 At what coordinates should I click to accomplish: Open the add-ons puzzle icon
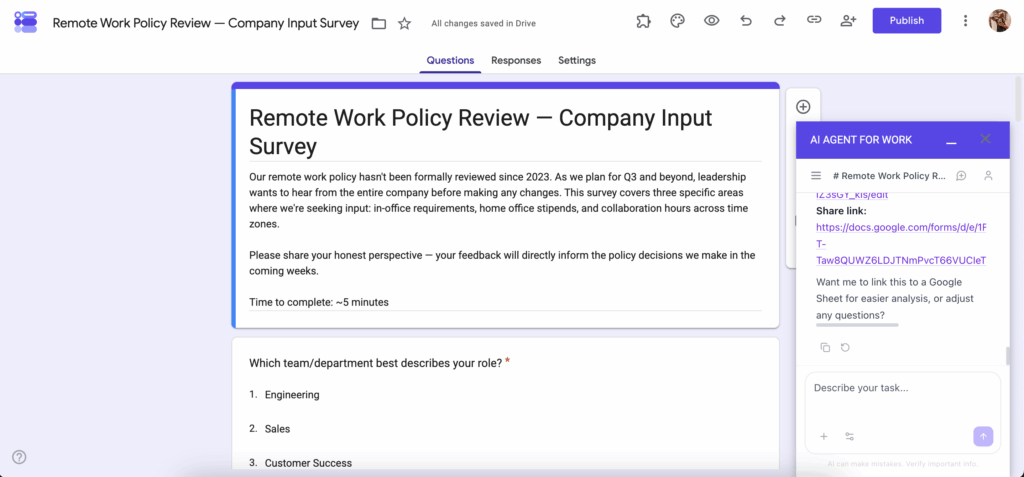pyautogui.click(x=643, y=21)
